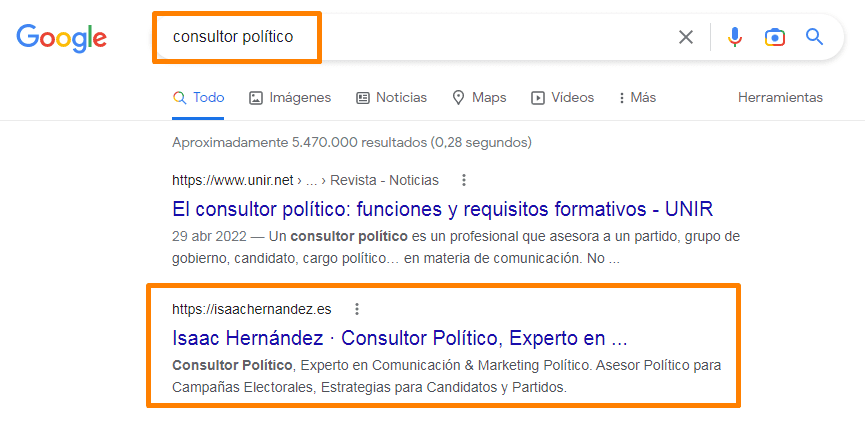Switch to the Imágenes tab

[x=290, y=98]
